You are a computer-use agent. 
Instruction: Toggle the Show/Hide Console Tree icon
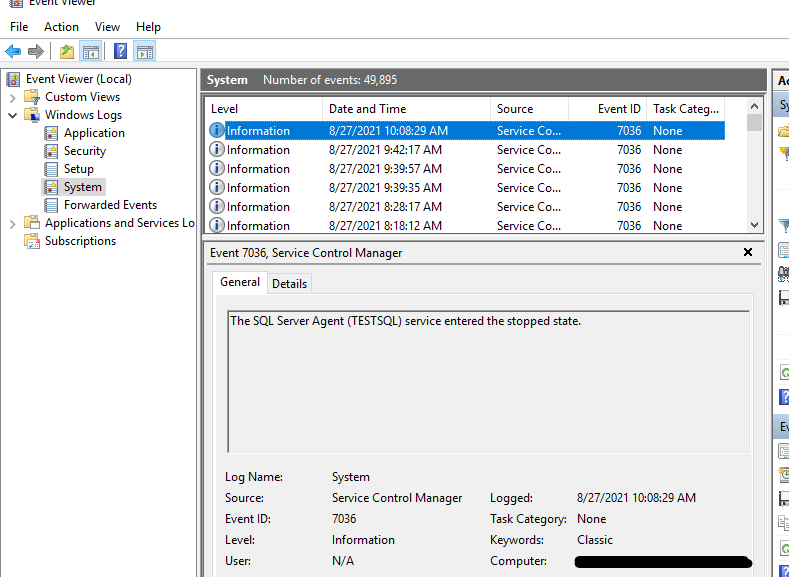coord(91,51)
